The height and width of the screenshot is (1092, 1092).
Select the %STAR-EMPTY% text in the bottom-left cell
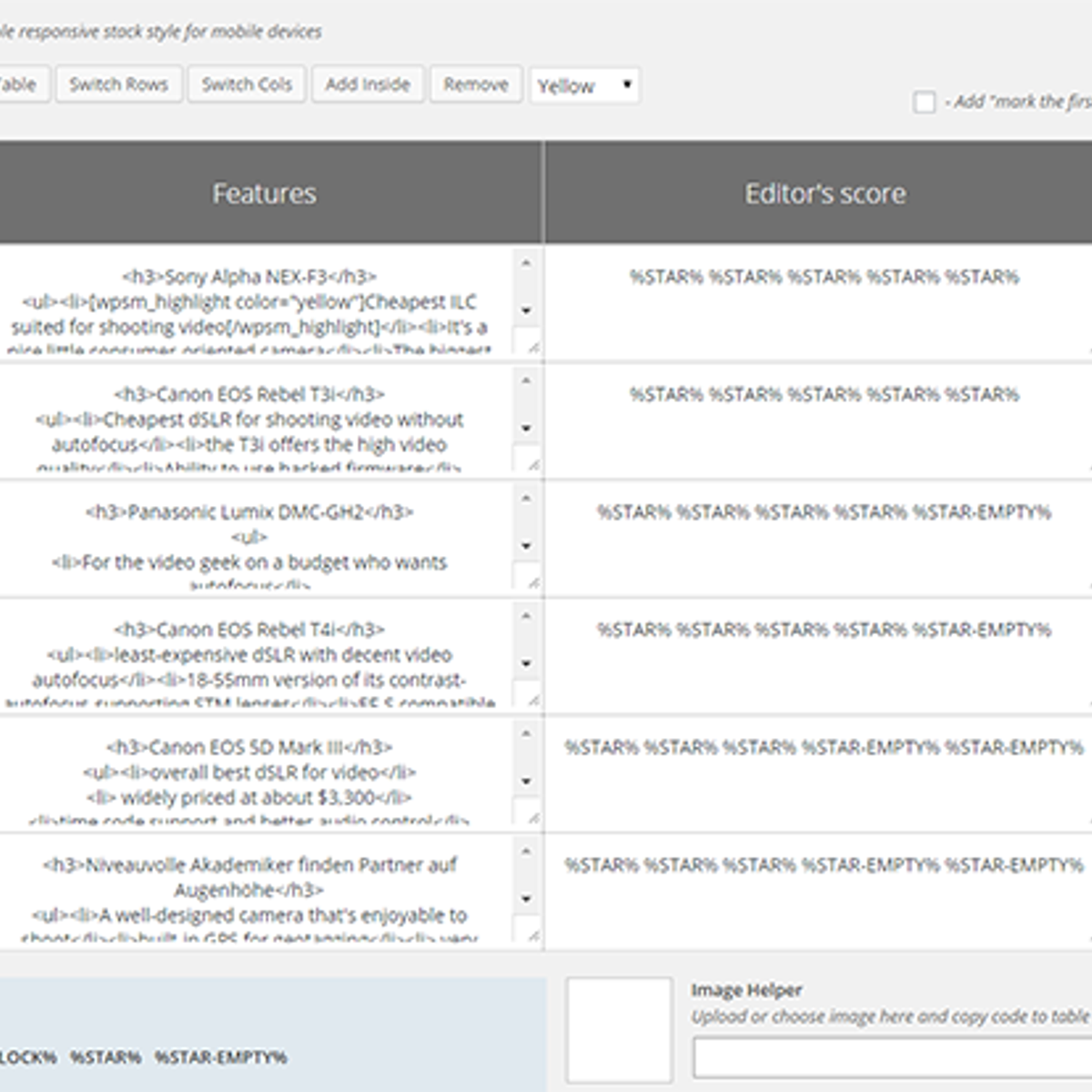tap(219, 1058)
